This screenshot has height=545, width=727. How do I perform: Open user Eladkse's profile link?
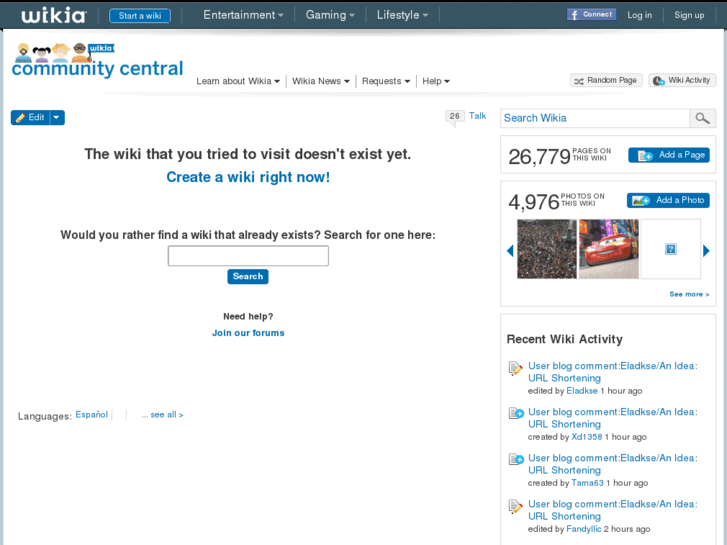click(582, 391)
